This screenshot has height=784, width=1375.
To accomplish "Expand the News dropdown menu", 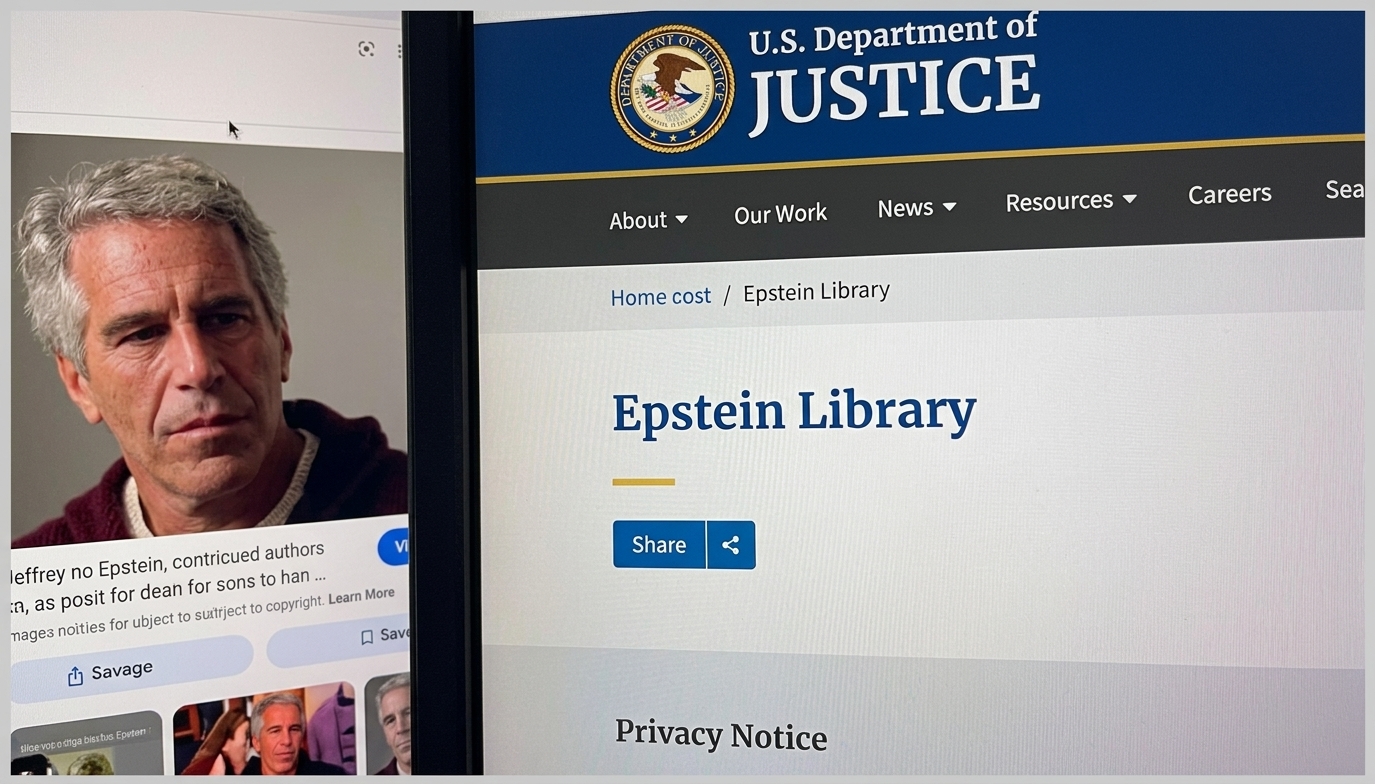I will [916, 208].
